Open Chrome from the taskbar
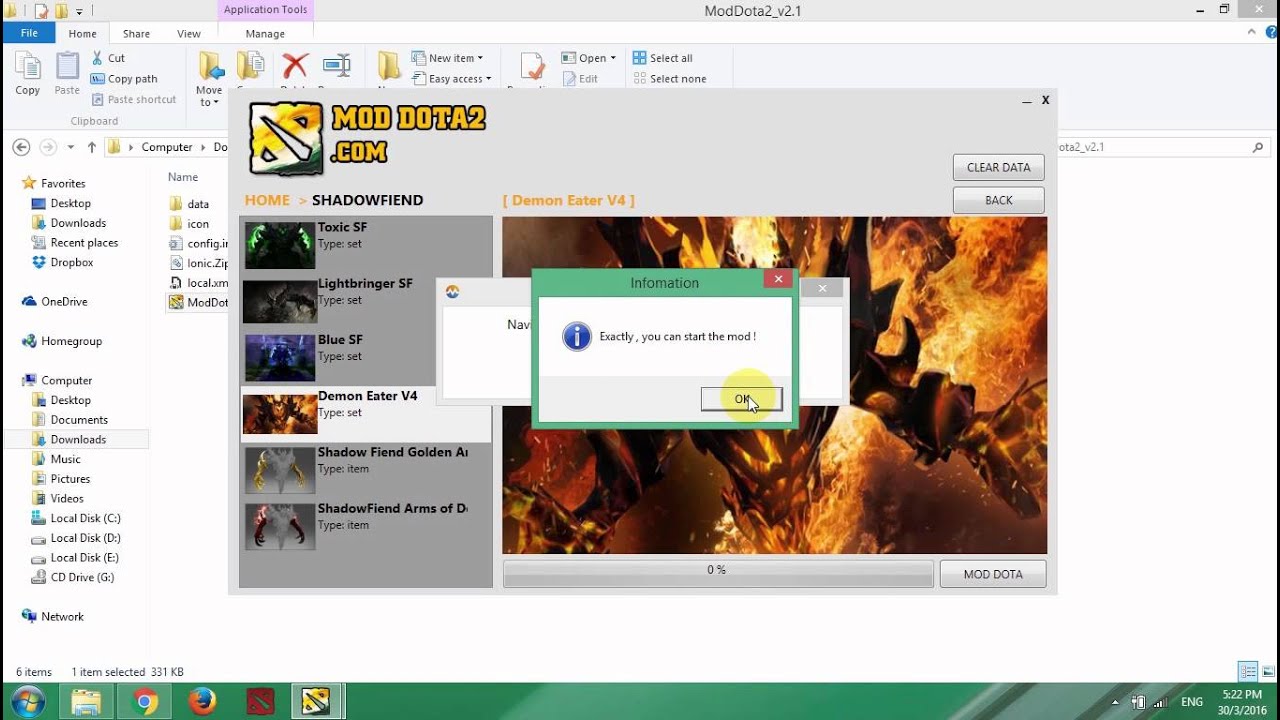Viewport: 1280px width, 720px height. click(x=145, y=702)
